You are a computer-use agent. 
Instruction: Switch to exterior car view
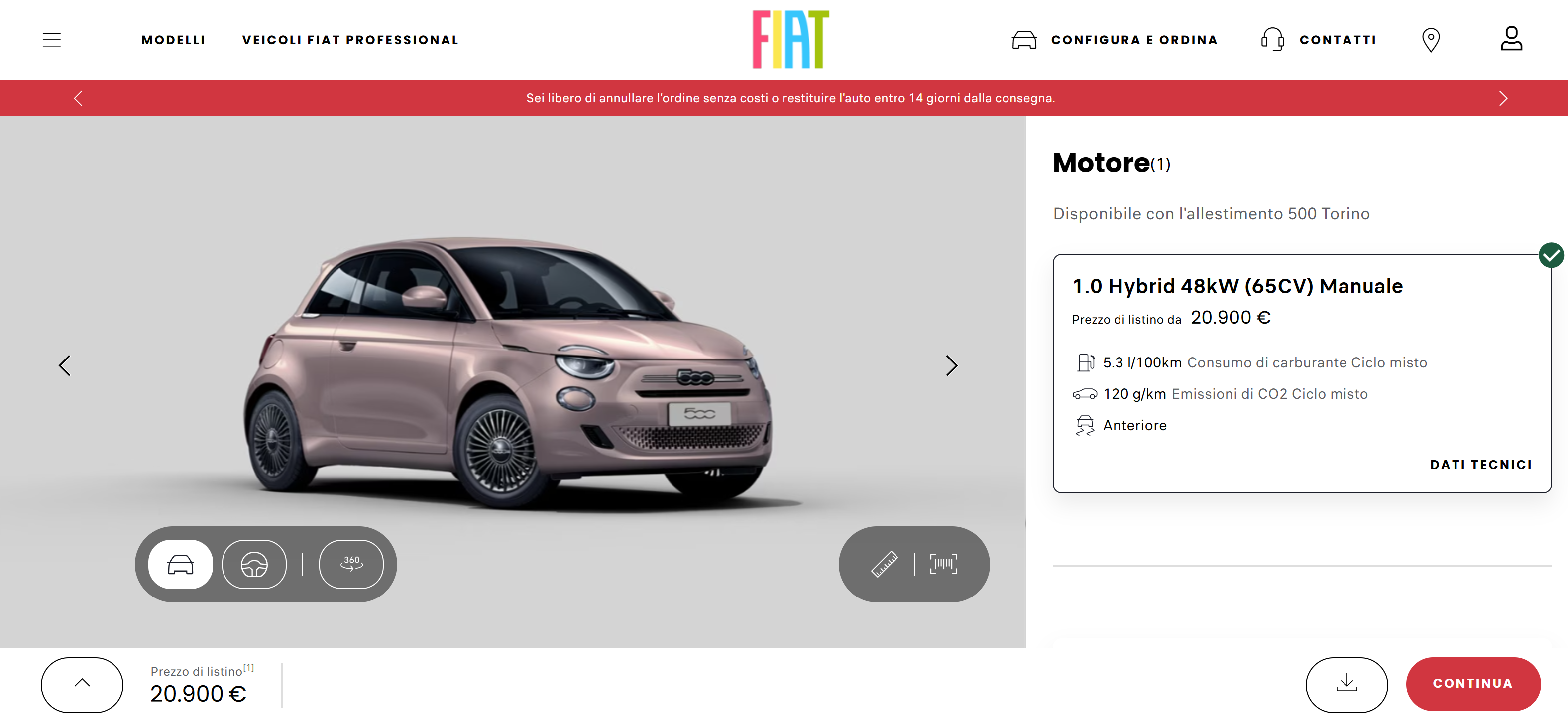(x=180, y=564)
